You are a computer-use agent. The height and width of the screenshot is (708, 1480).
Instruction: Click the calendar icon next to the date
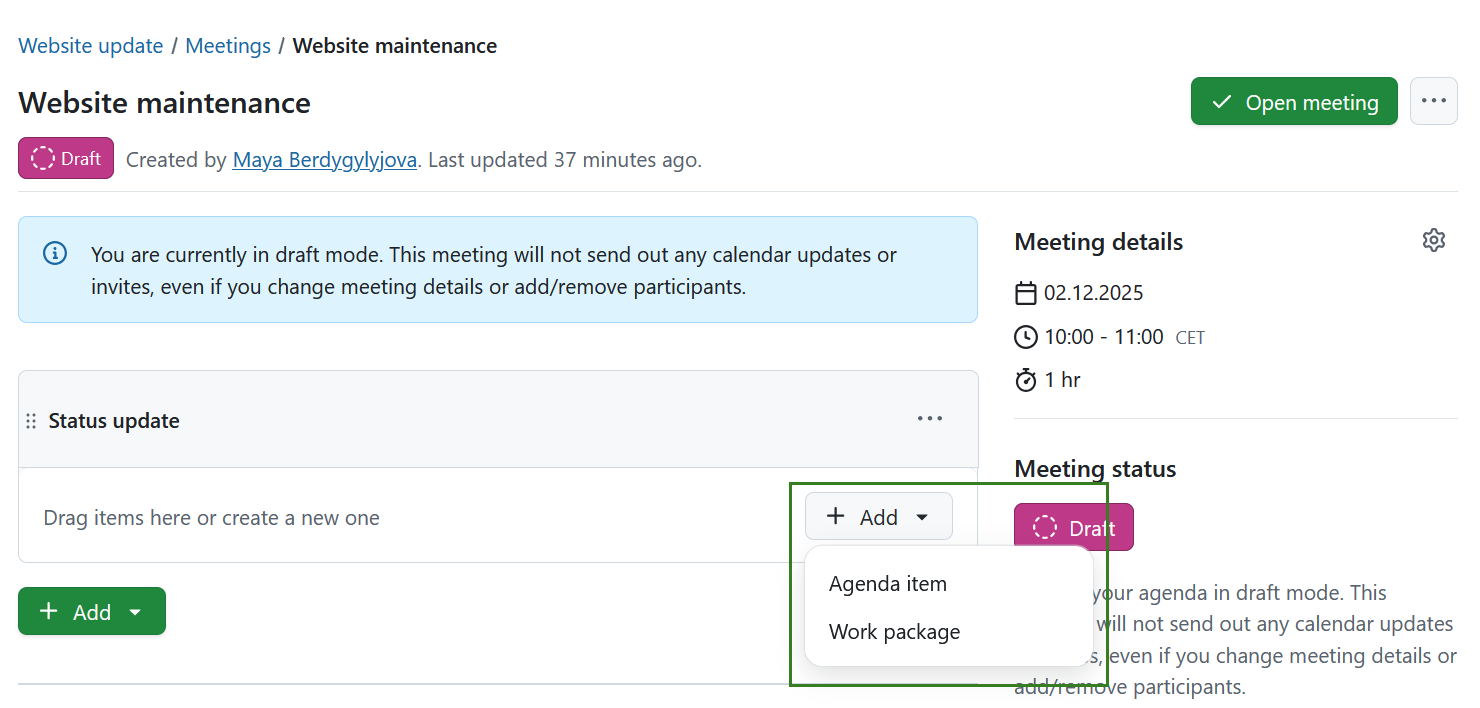(x=1025, y=293)
